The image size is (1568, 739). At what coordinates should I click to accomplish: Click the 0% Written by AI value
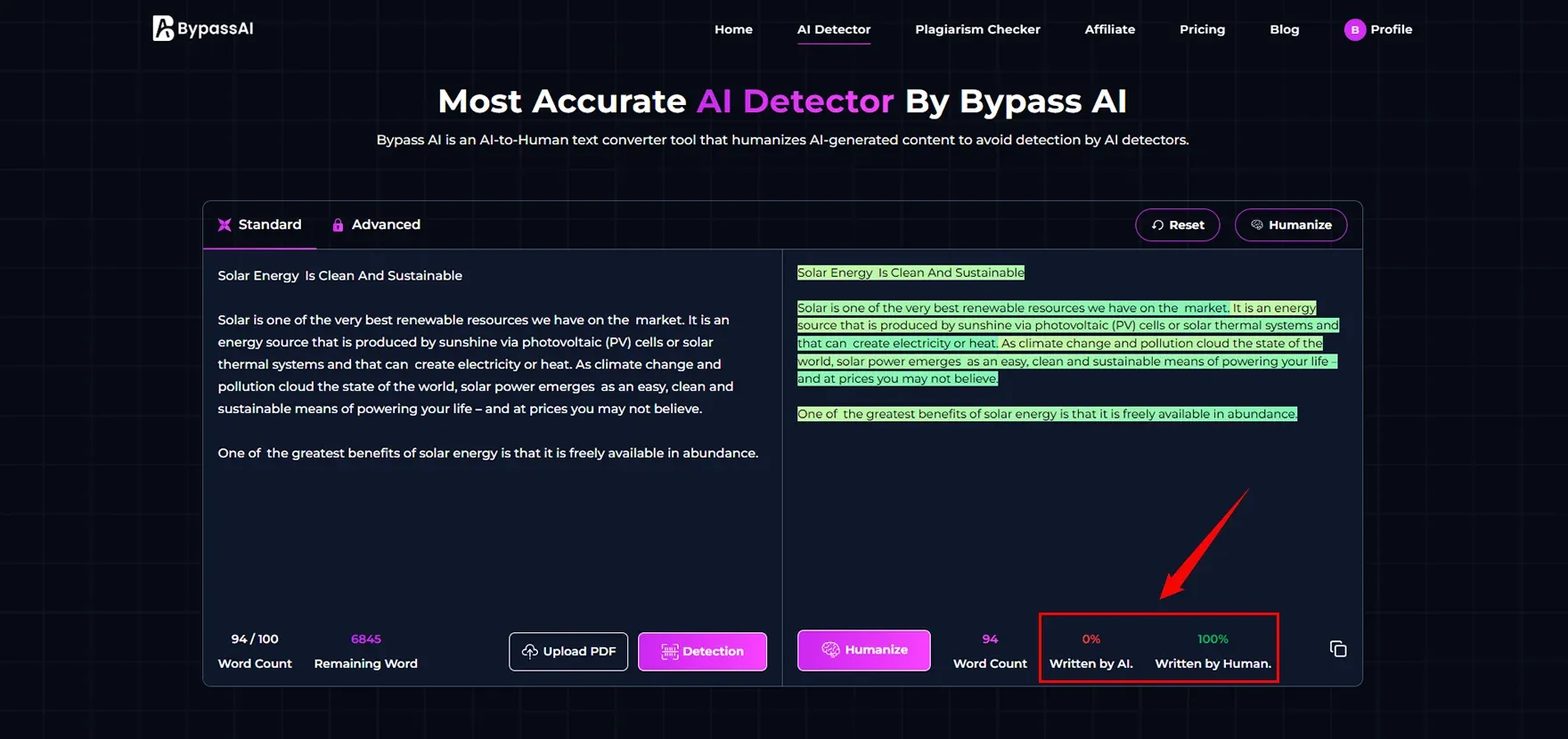point(1091,639)
